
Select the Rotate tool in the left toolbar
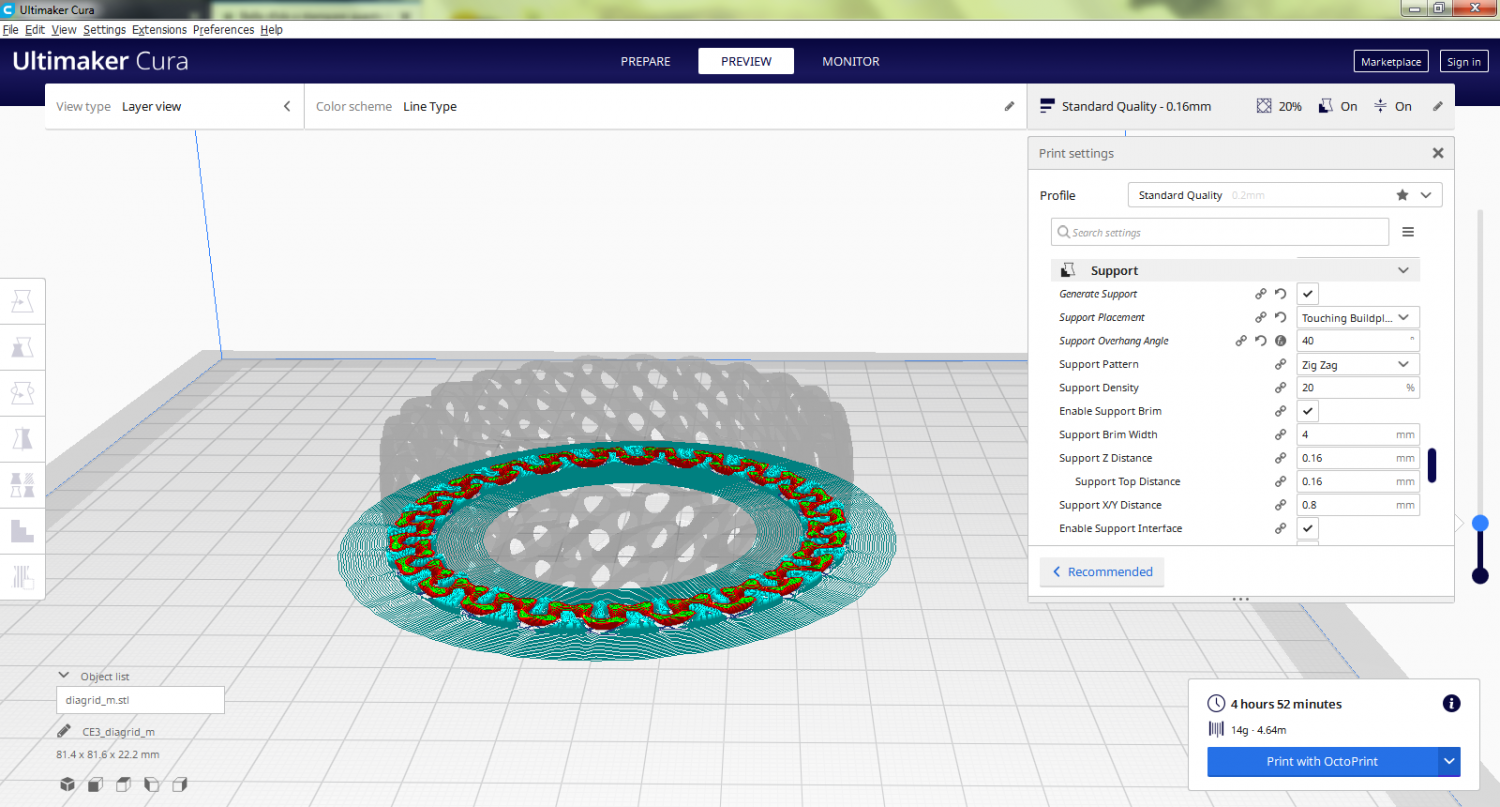[x=22, y=393]
